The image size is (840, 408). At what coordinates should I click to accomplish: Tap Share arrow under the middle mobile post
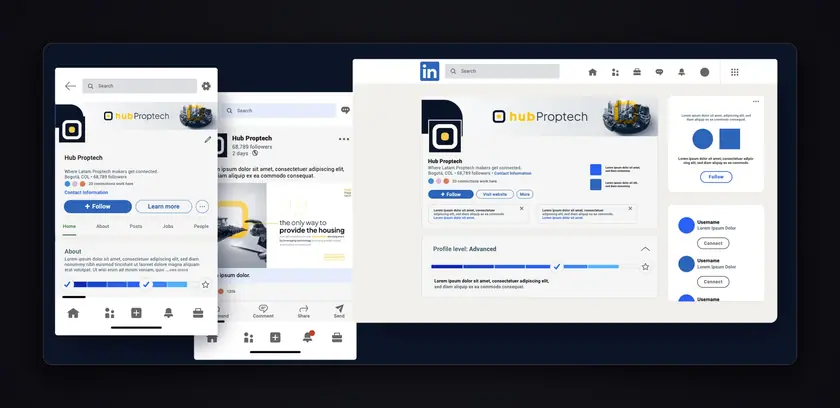[x=304, y=308]
